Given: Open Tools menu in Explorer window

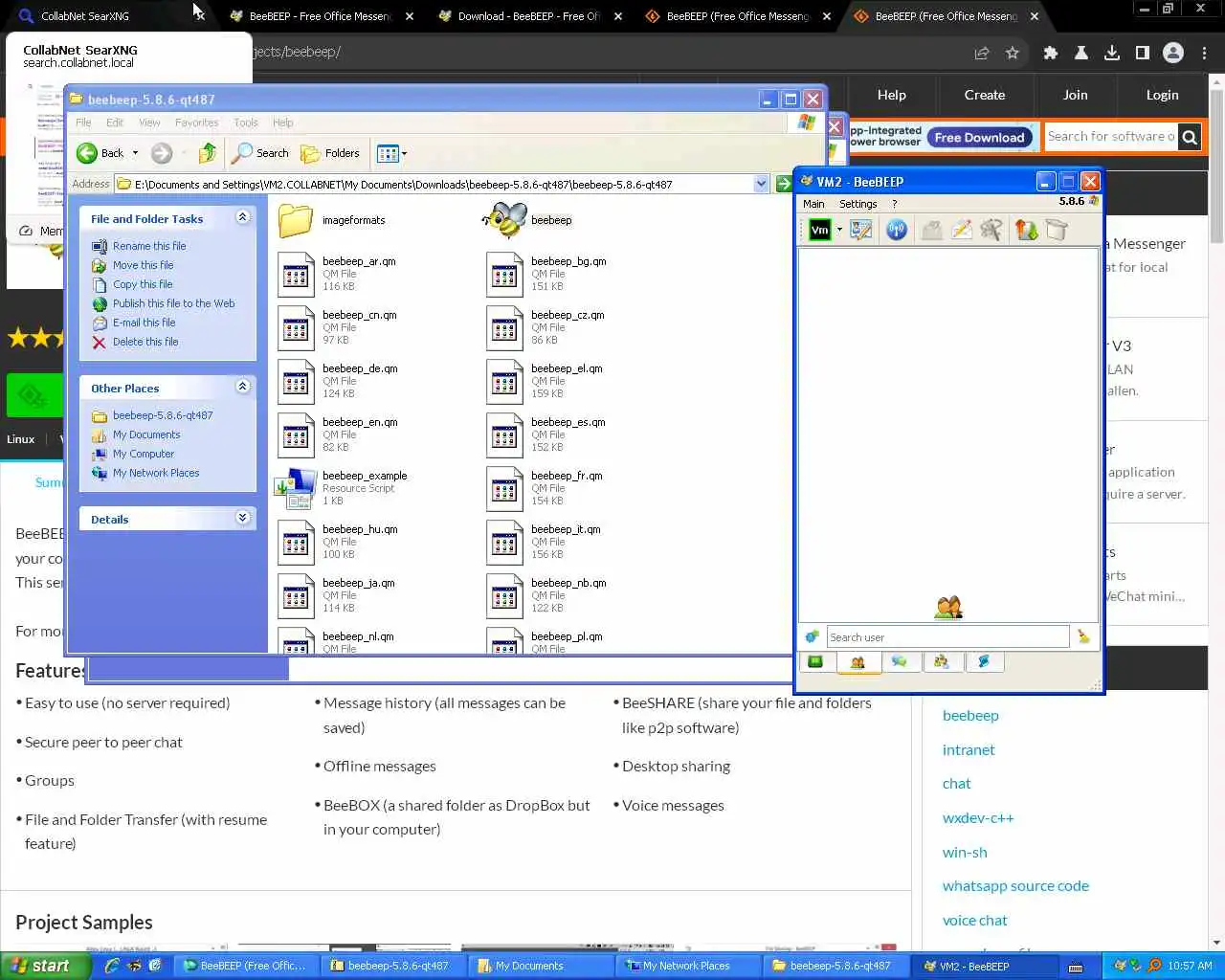Looking at the screenshot, I should point(246,122).
